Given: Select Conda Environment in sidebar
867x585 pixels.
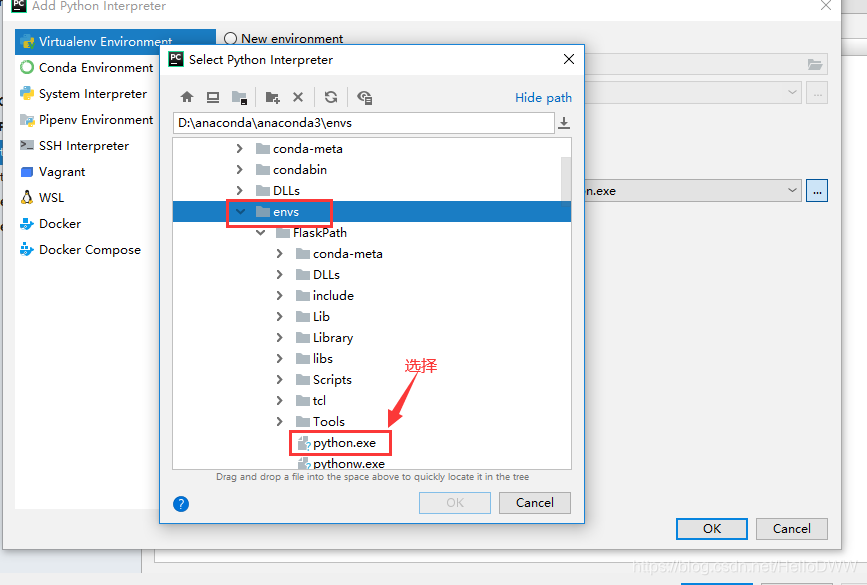Looking at the screenshot, I should [87, 67].
